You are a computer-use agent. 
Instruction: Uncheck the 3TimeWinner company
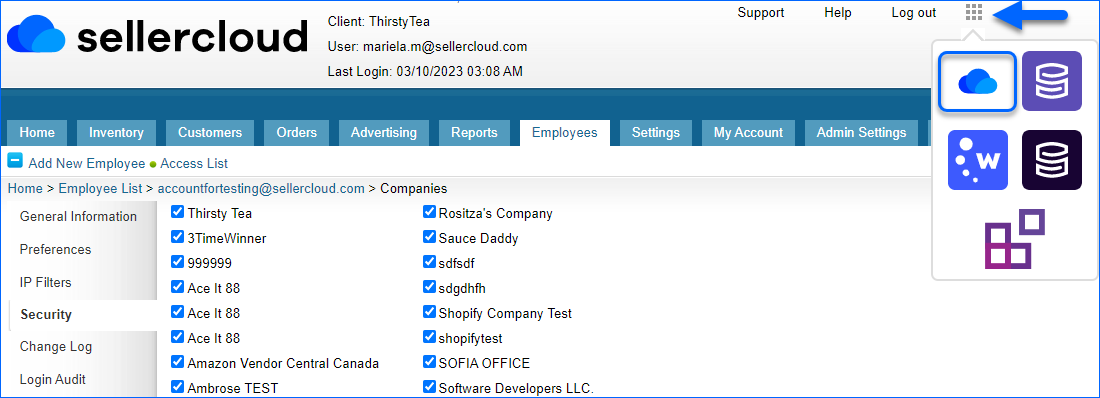click(x=177, y=237)
